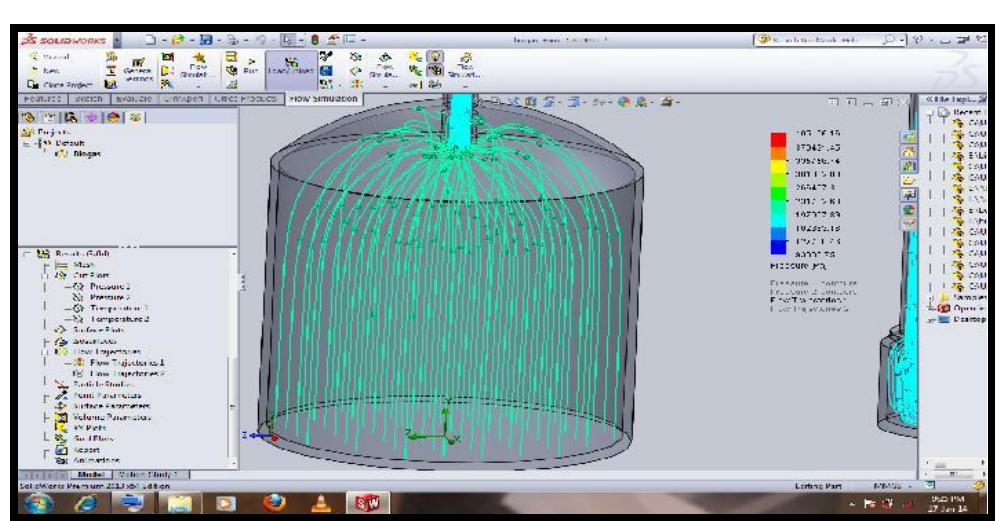Click the Rebuild traffic light icon
The height and width of the screenshot is (521, 1006).
pyautogui.click(x=315, y=41)
